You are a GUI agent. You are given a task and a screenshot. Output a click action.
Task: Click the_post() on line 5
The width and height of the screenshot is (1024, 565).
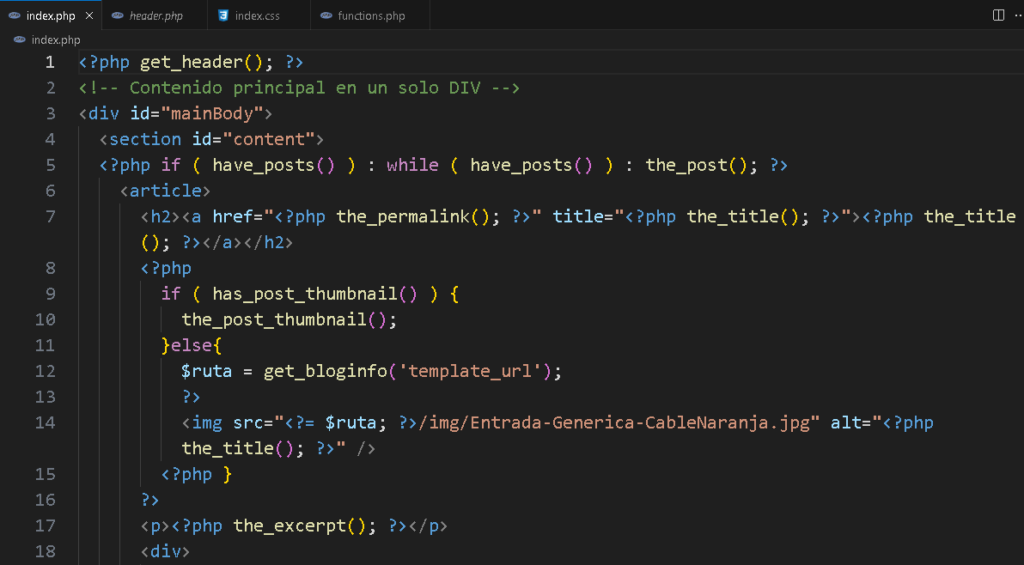pyautogui.click(x=697, y=165)
